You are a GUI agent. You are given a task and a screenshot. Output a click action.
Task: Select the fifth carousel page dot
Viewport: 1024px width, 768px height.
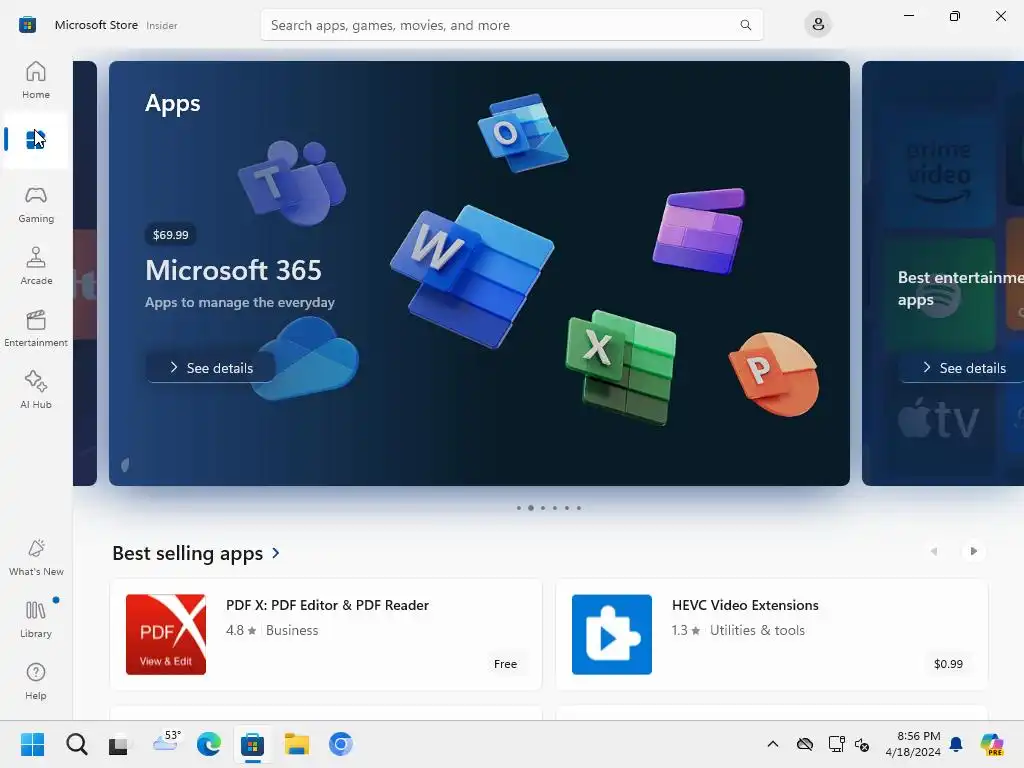click(x=567, y=507)
